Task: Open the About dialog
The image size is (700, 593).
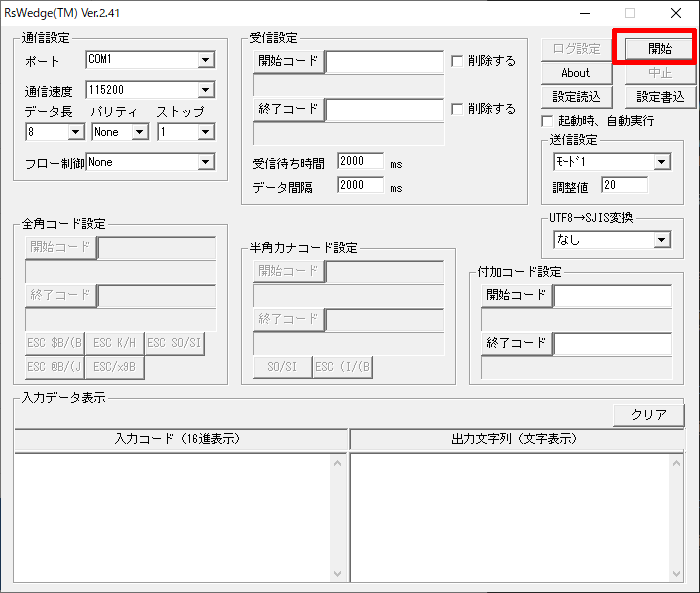Action: [x=576, y=73]
